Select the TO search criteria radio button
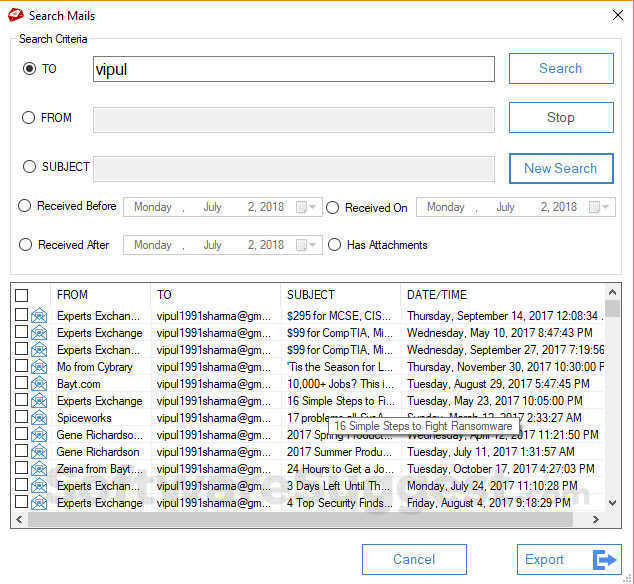The width and height of the screenshot is (634, 584). click(29, 69)
